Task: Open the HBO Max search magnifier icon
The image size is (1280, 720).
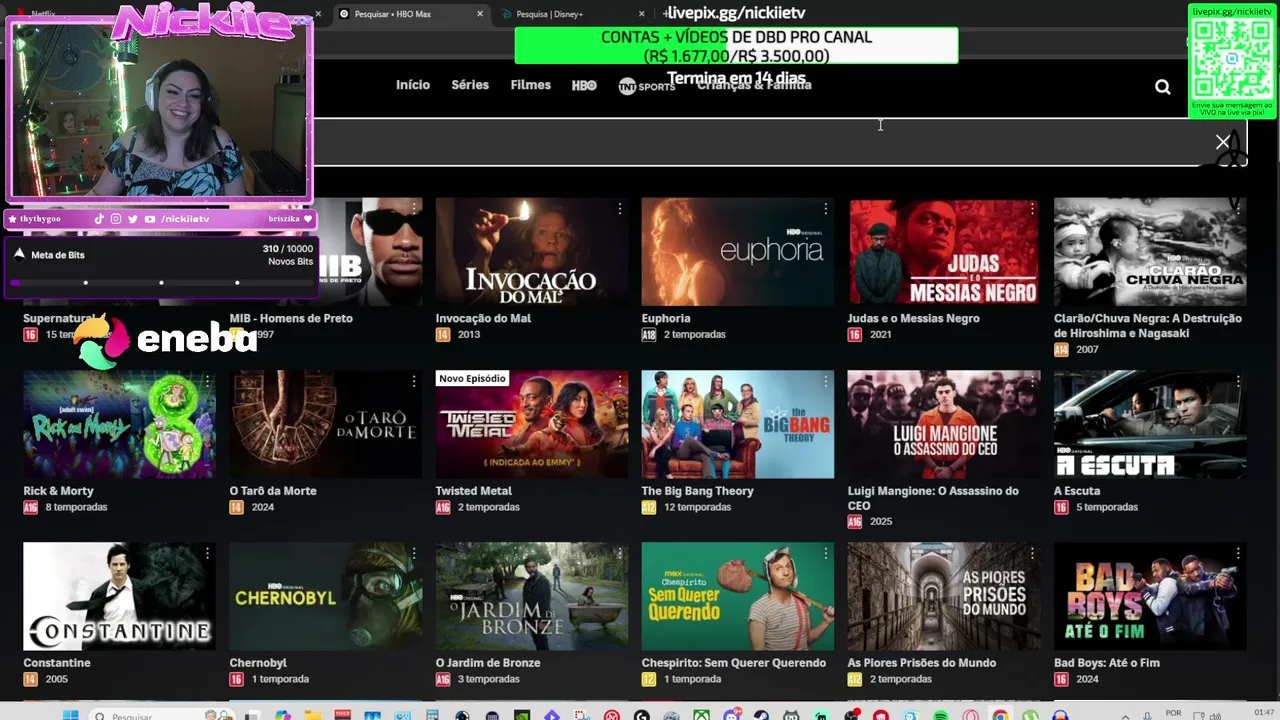Action: click(1162, 87)
